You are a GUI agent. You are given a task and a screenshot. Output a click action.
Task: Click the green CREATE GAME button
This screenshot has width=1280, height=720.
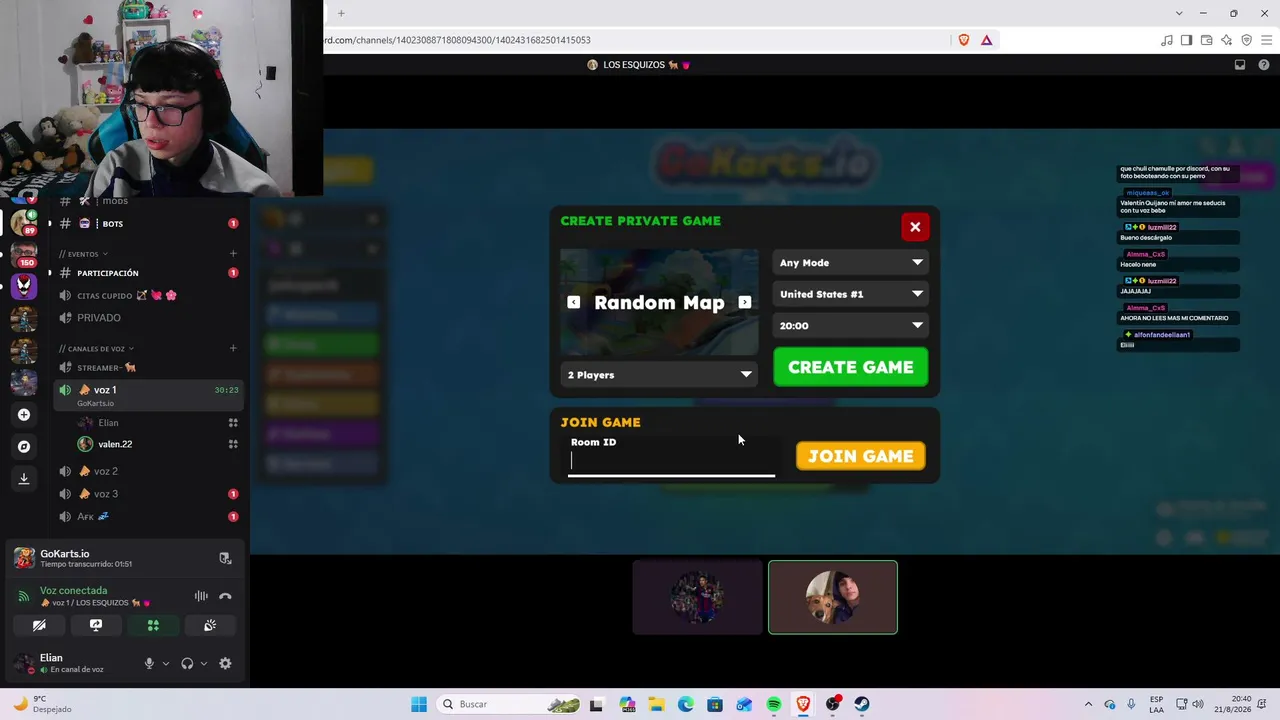[851, 367]
